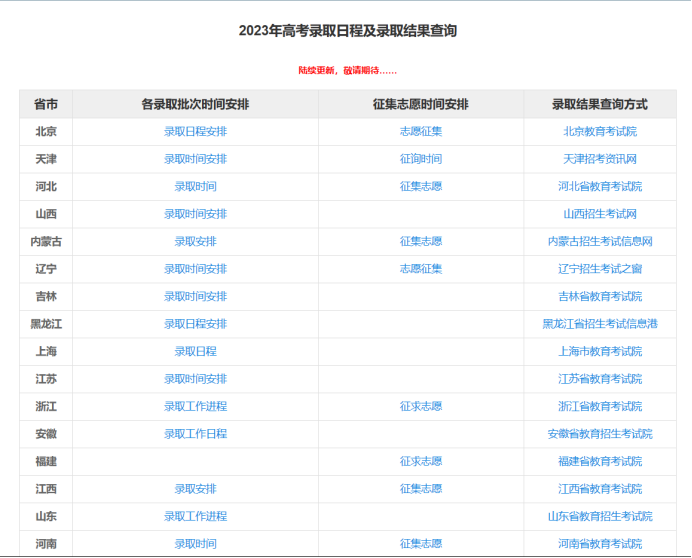692x558 pixels.
Task: Open 安徽 row's 录取工作日程 link
Action: (196, 434)
